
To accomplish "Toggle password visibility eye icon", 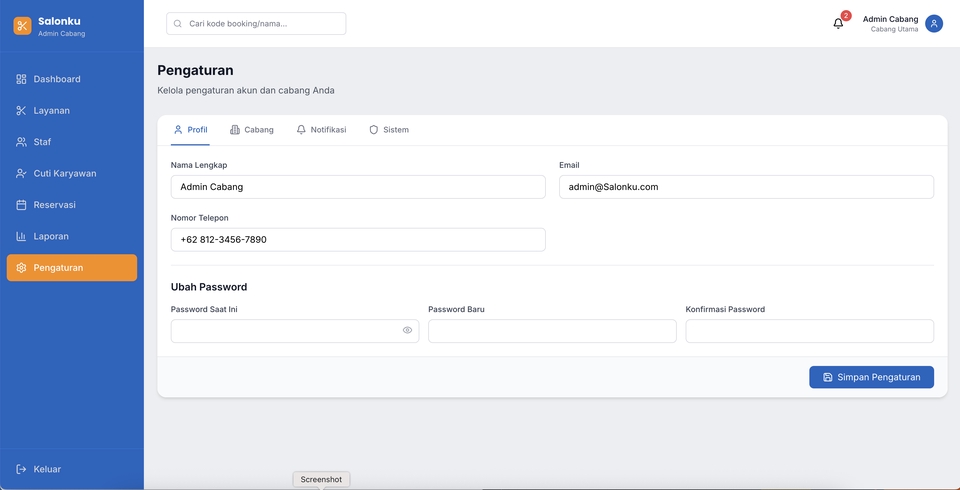I will (x=407, y=330).
